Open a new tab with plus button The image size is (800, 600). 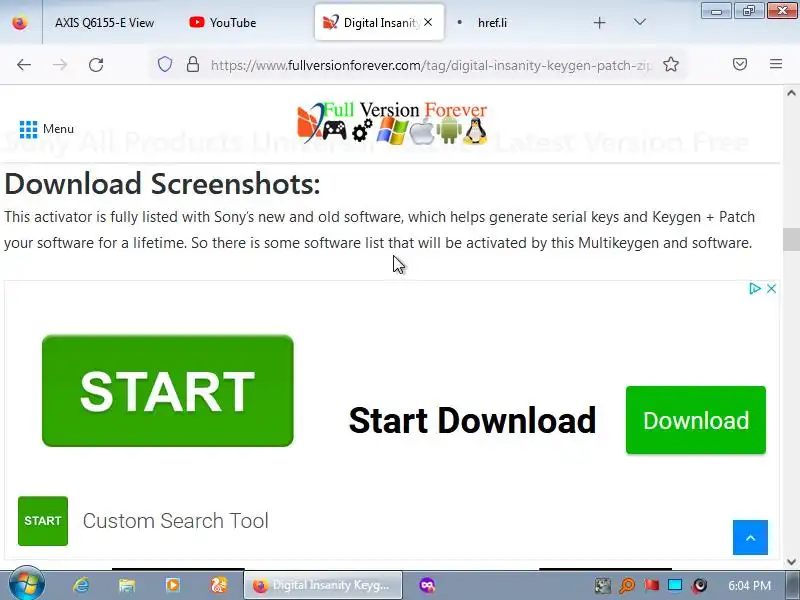click(599, 22)
